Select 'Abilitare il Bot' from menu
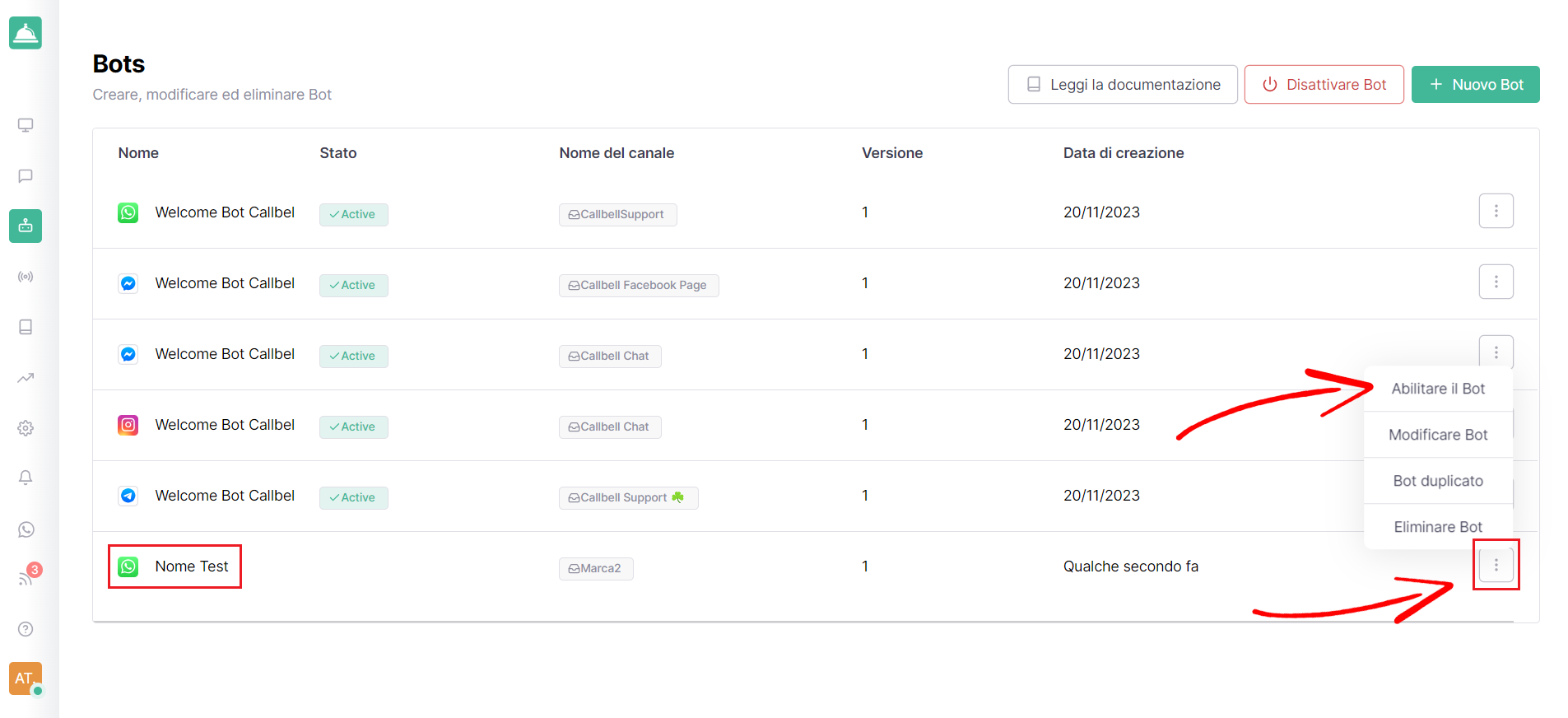The height and width of the screenshot is (718, 1568). tap(1438, 389)
